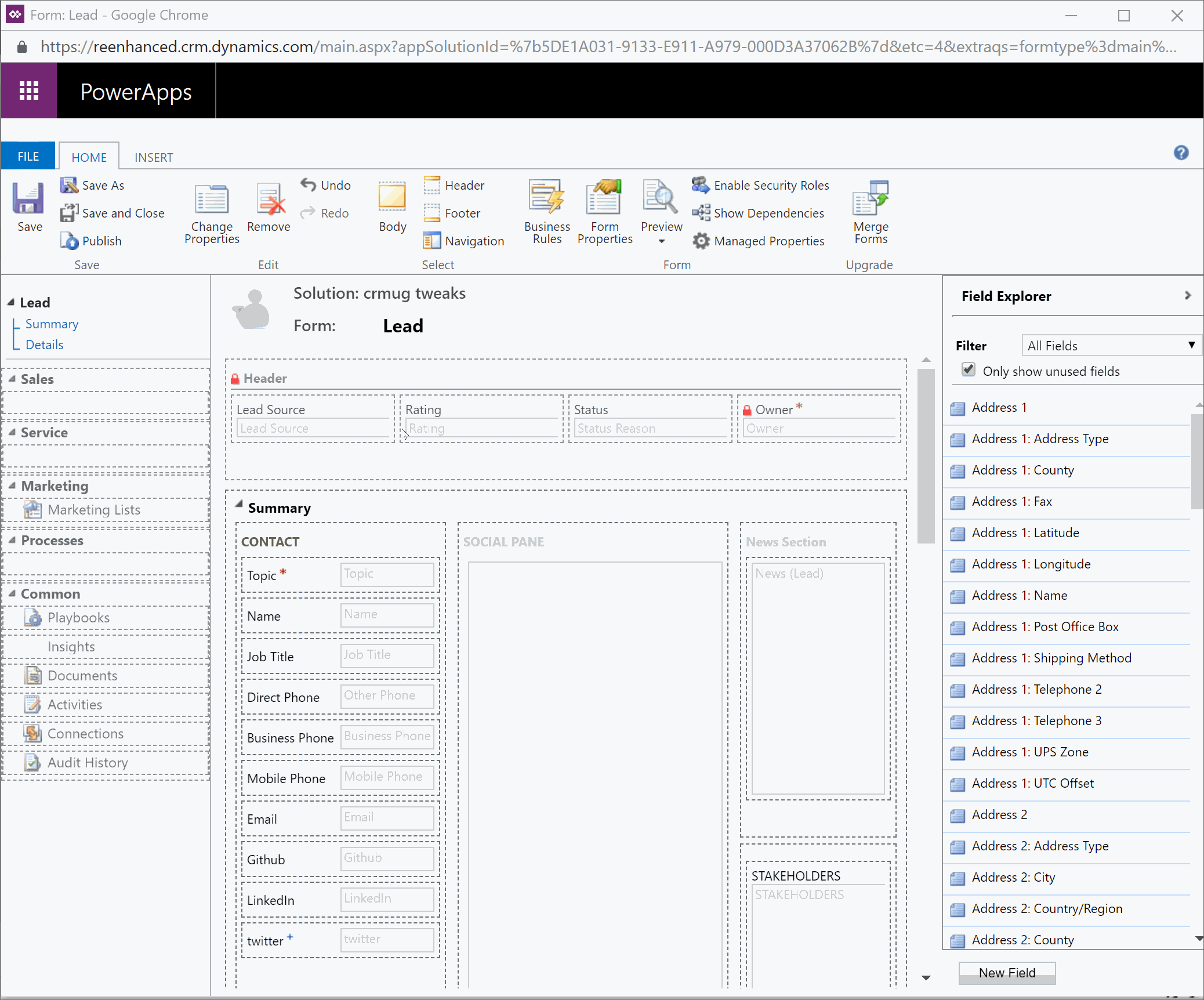1204x1000 pixels.
Task: Toggle Only show unused fields checkbox
Action: (x=968, y=370)
